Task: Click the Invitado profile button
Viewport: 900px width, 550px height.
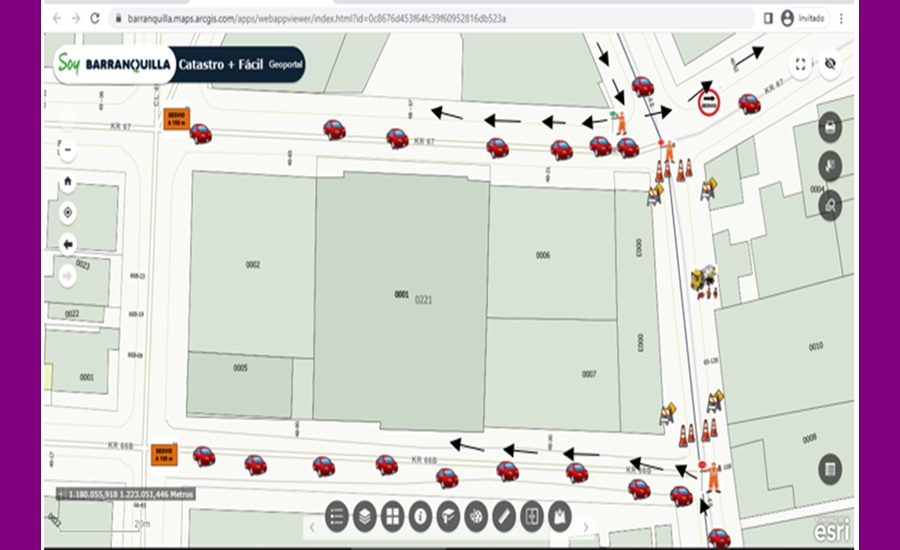Action: pos(803,18)
